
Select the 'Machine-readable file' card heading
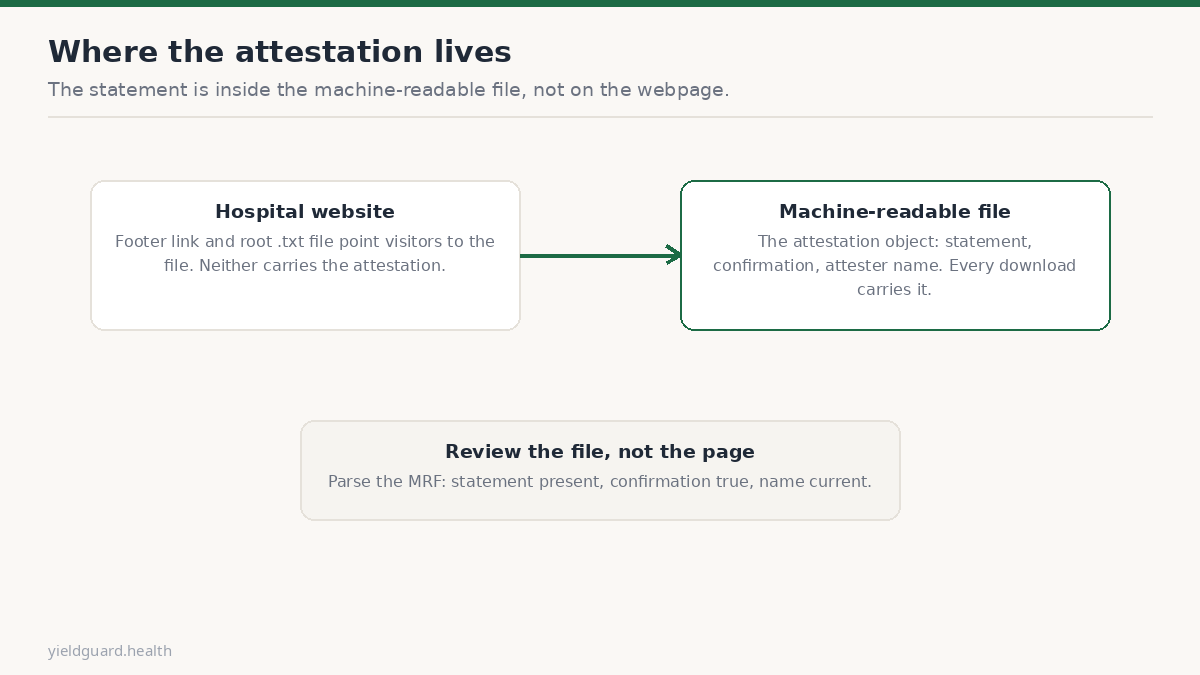coord(895,212)
